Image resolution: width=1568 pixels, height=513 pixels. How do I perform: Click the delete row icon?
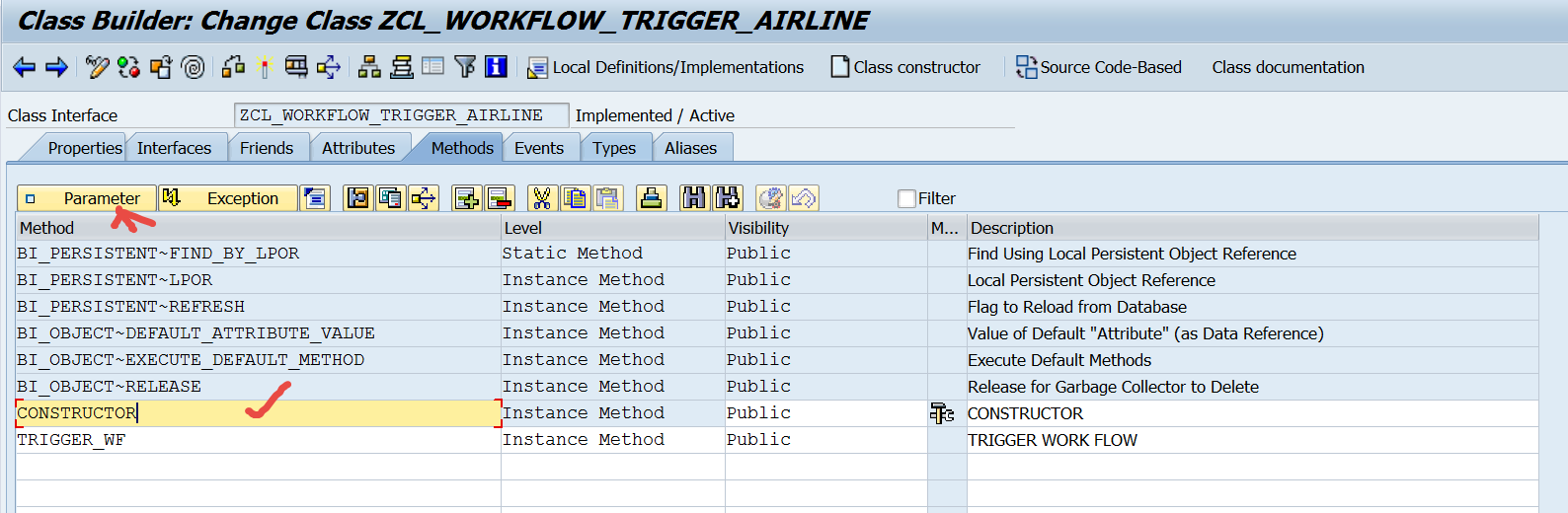coord(500,198)
